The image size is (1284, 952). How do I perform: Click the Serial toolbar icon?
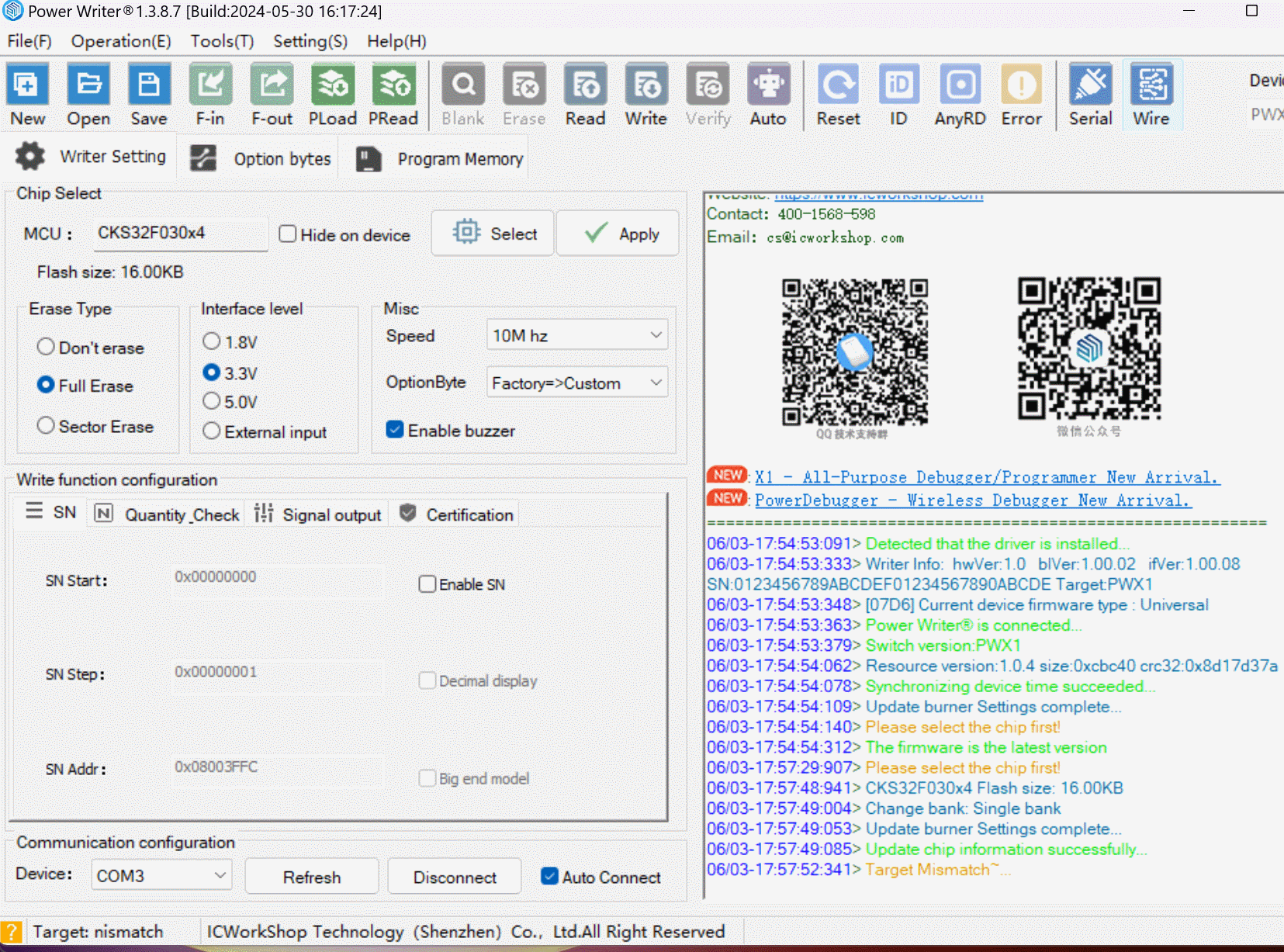1091,95
